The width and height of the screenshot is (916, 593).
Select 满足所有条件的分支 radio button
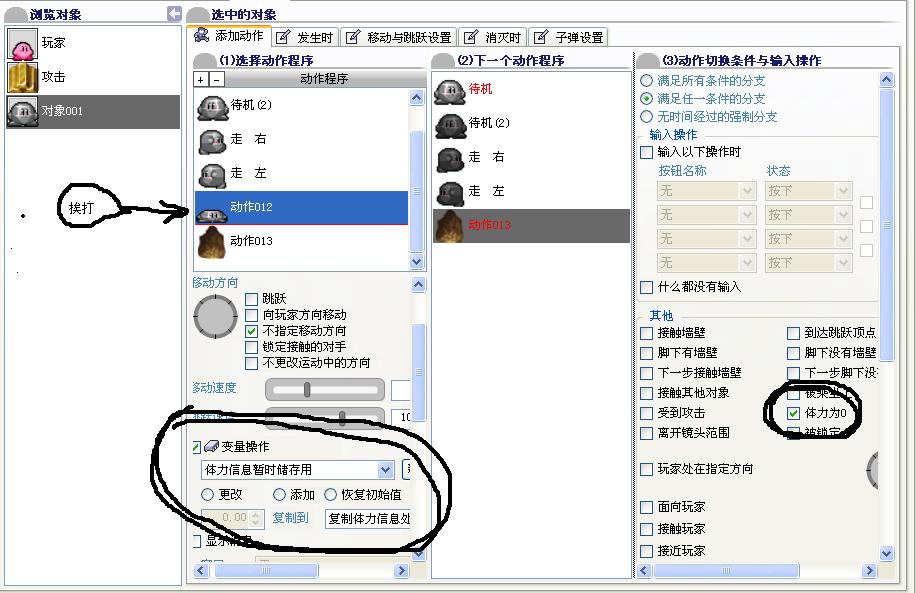646,81
